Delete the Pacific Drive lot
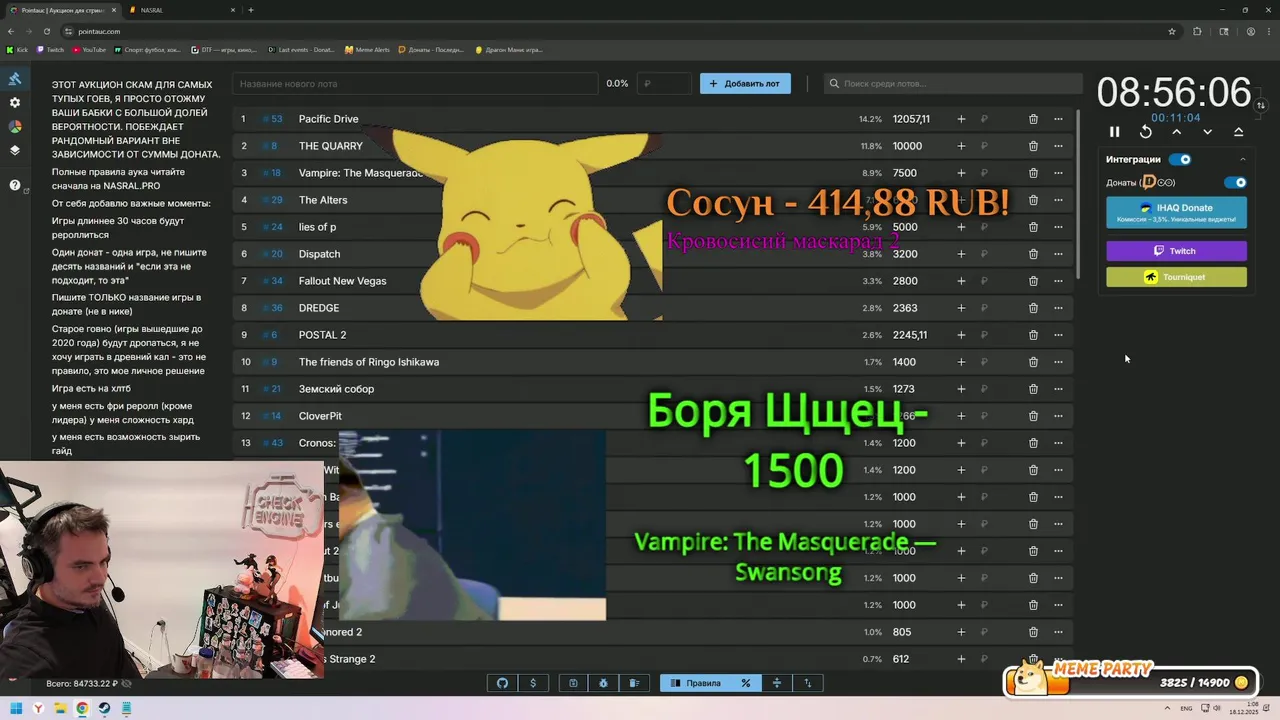 coord(1033,119)
